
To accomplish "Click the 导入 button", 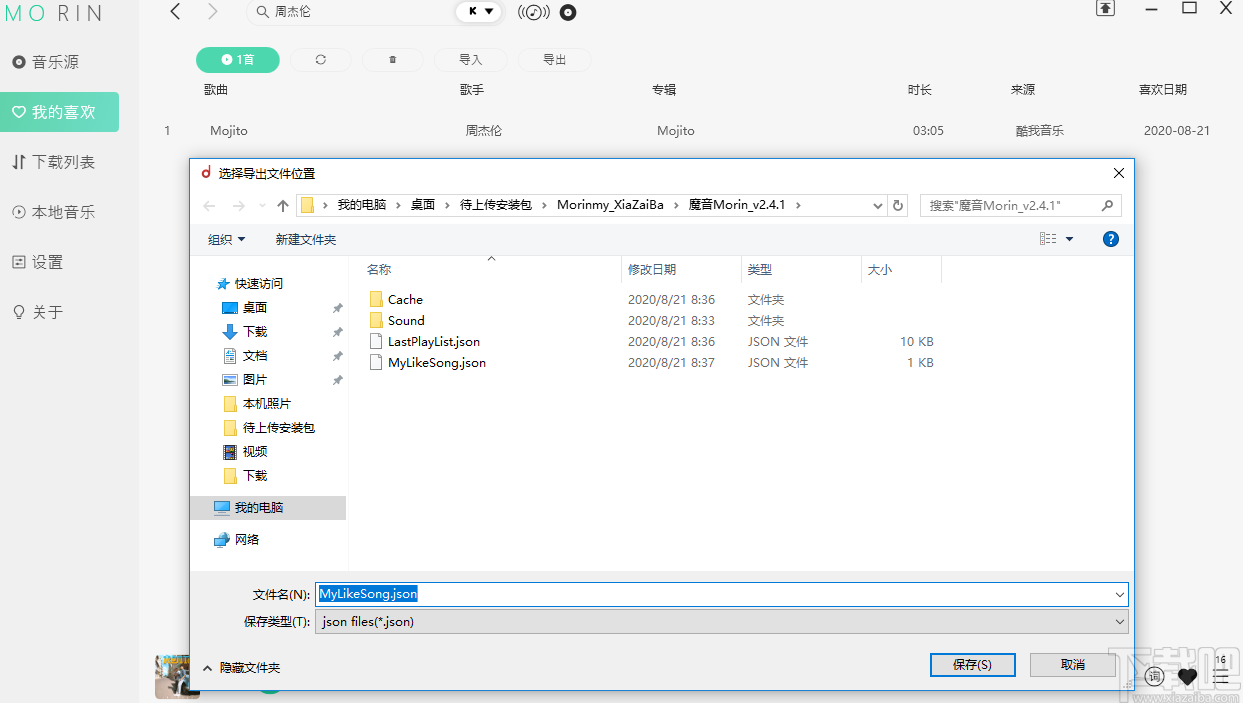I will click(x=471, y=60).
